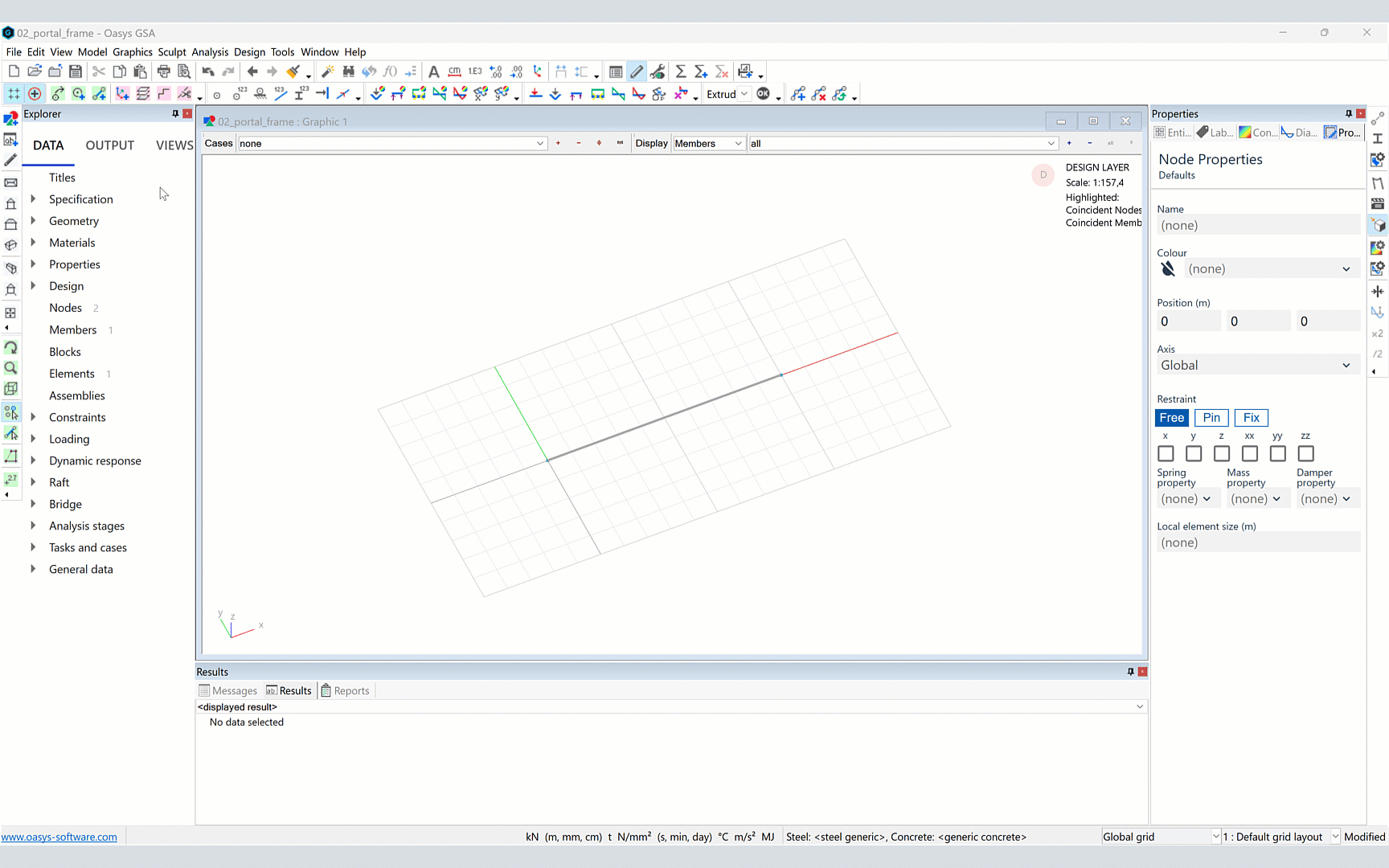Tick the zz restraint checkbox
Image resolution: width=1389 pixels, height=868 pixels.
(1305, 454)
